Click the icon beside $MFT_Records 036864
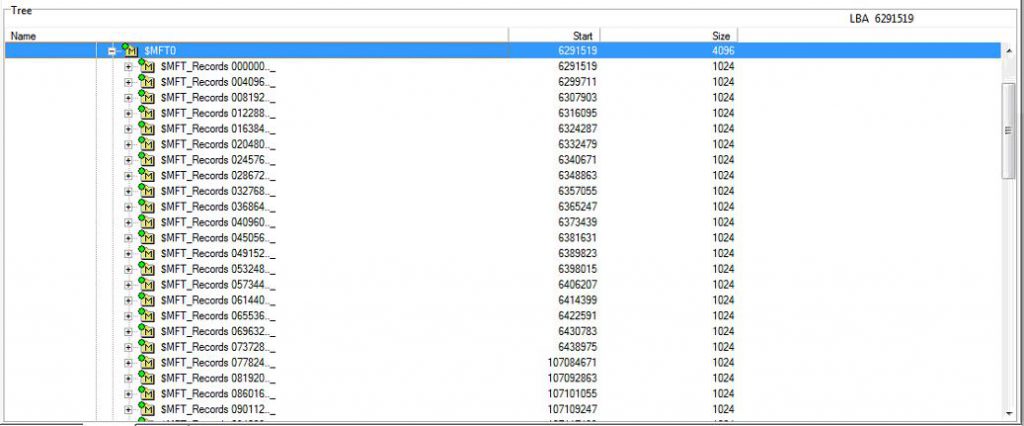 146,206
